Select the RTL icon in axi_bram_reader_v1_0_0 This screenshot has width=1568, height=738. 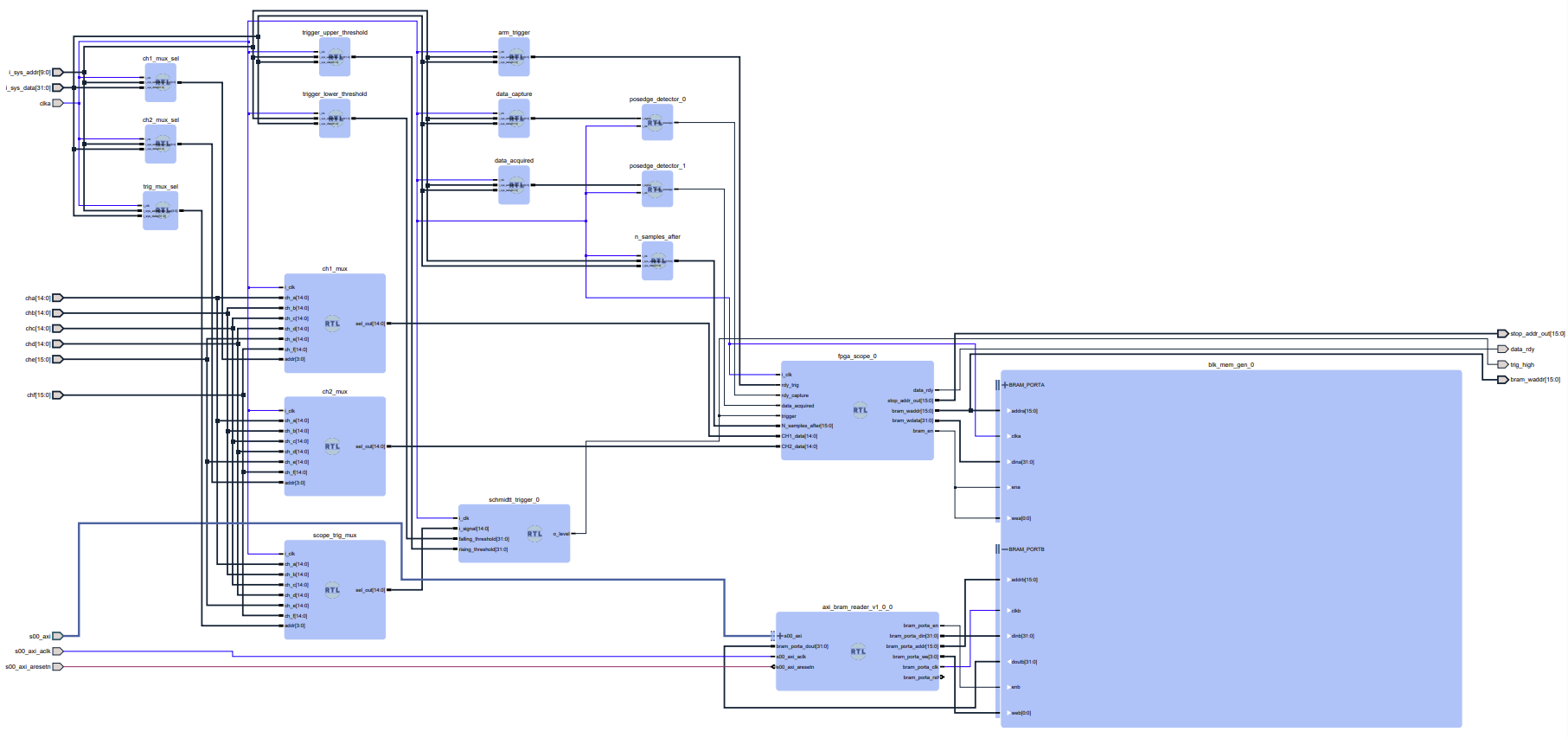858,651
